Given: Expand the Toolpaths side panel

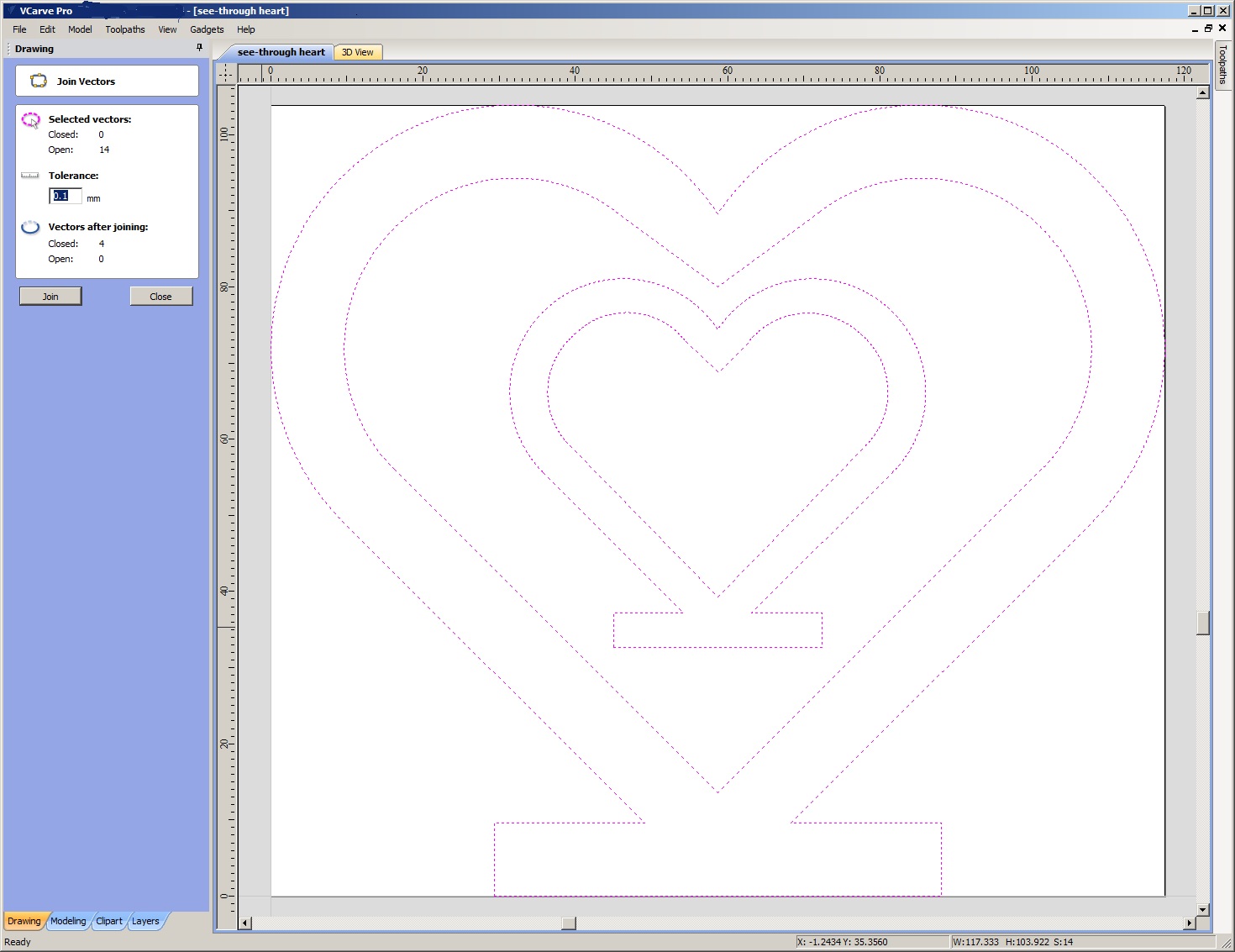Looking at the screenshot, I should coord(1222,65).
